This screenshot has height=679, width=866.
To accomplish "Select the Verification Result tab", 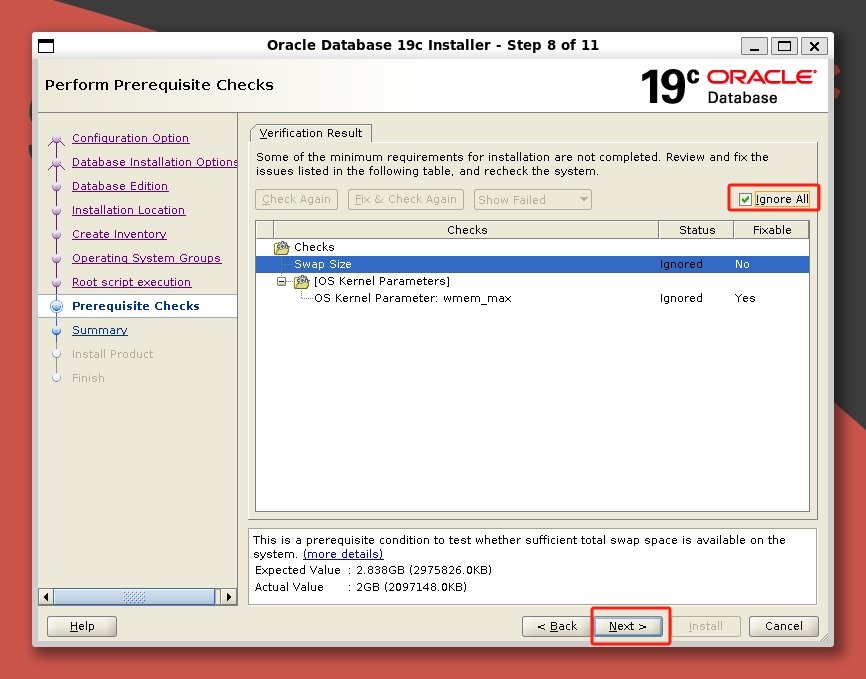I will tap(311, 133).
